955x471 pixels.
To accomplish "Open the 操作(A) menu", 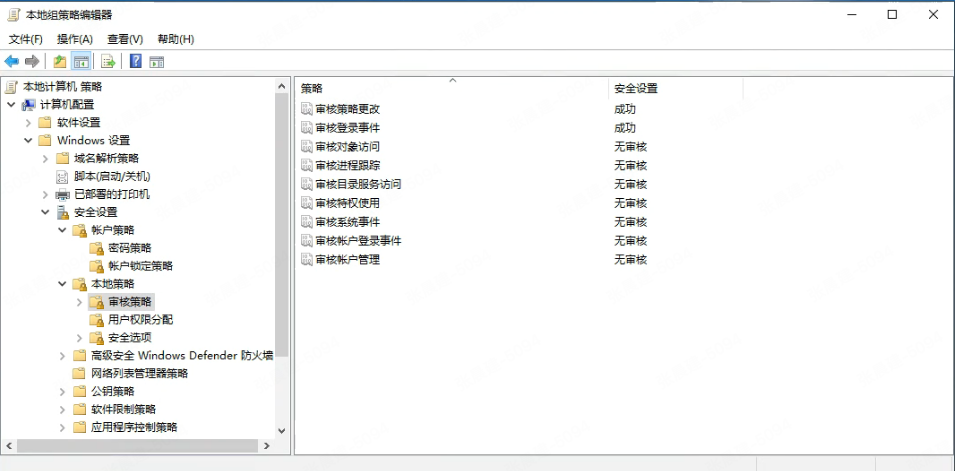I will (75, 39).
